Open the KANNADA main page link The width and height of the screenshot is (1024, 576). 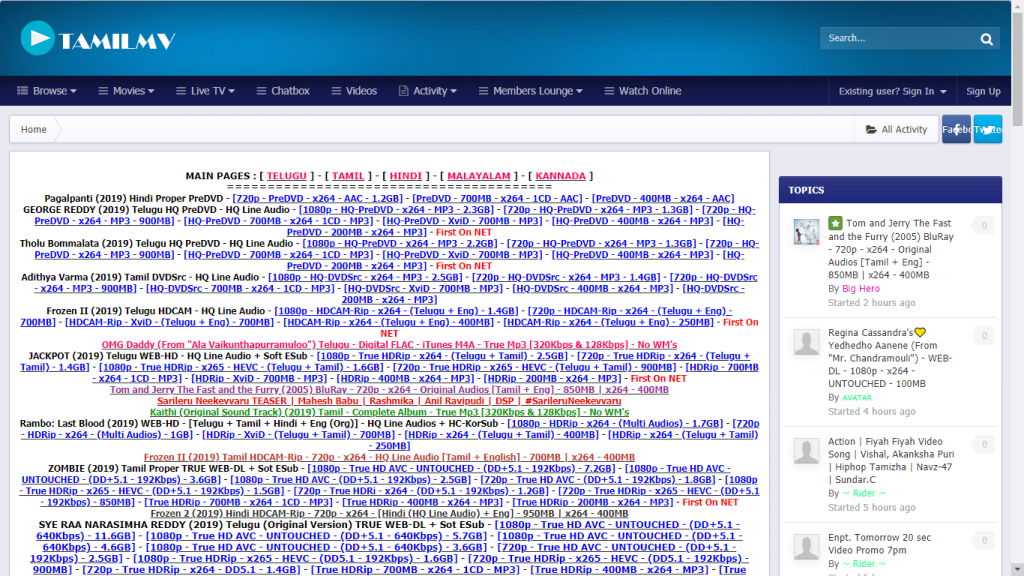(x=560, y=176)
